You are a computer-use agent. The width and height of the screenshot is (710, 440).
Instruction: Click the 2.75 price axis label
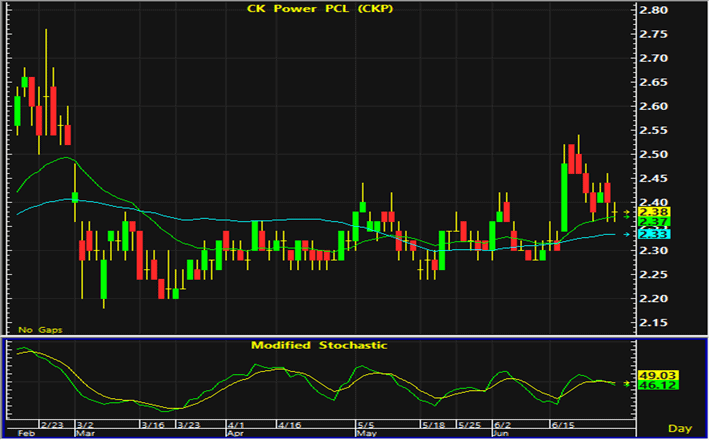click(653, 34)
